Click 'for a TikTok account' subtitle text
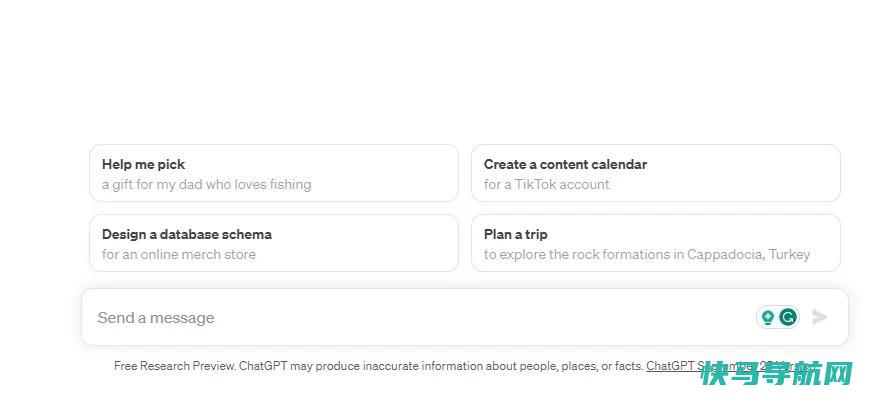Screen dimensions: 879x395 tap(547, 184)
